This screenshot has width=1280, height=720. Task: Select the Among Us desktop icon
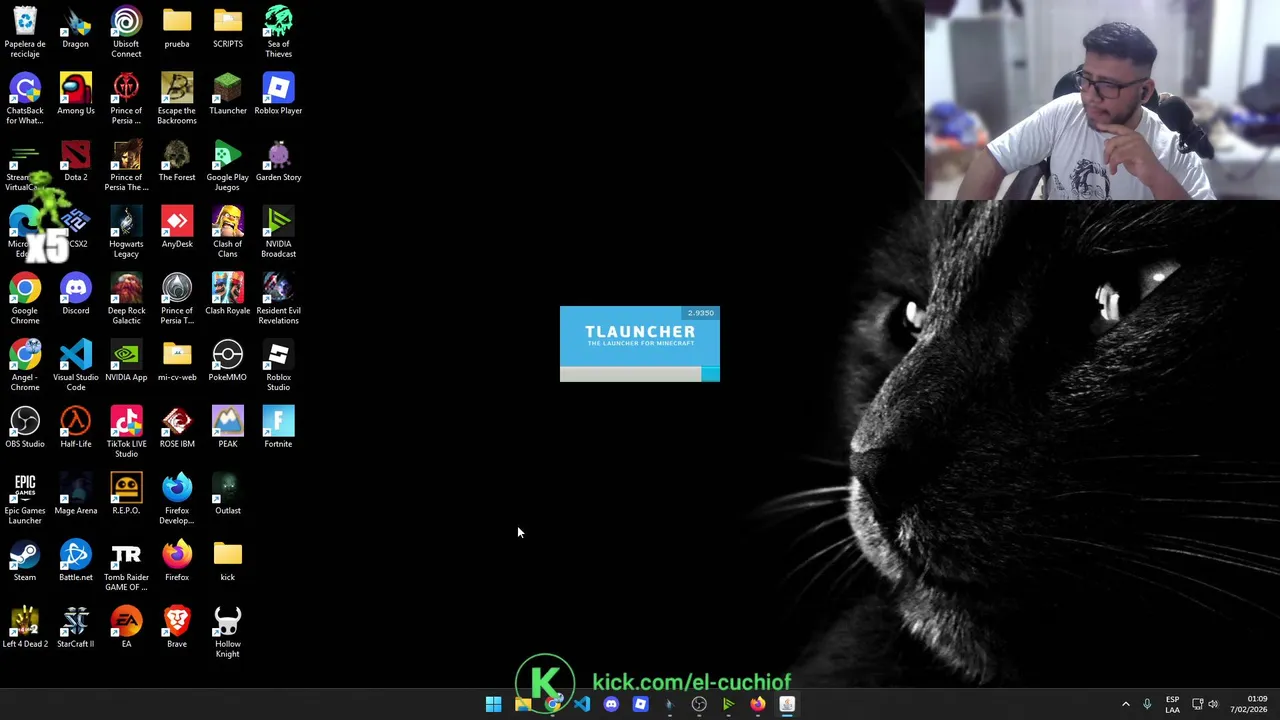click(x=75, y=95)
